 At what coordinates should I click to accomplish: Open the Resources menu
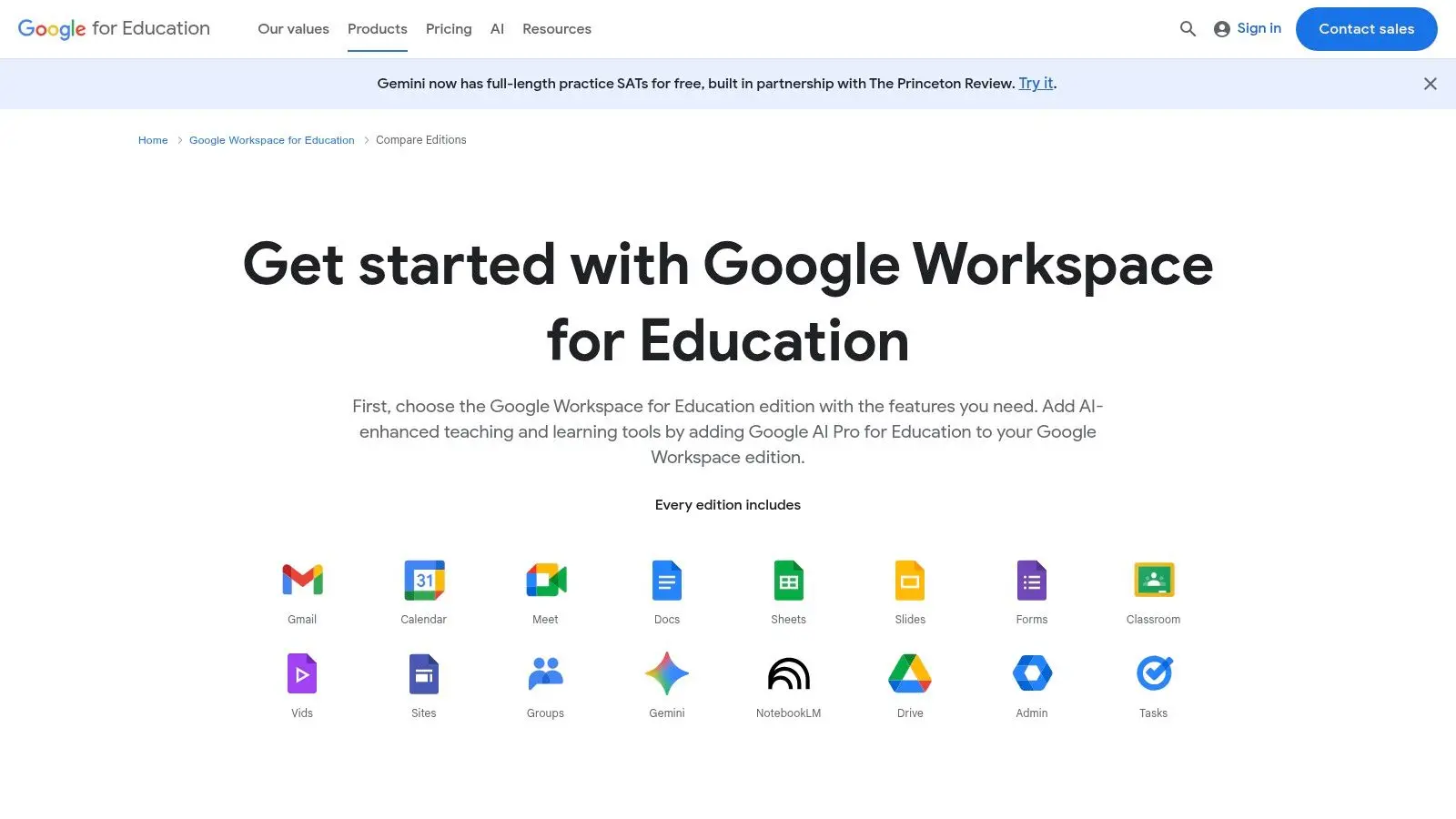[x=557, y=29]
